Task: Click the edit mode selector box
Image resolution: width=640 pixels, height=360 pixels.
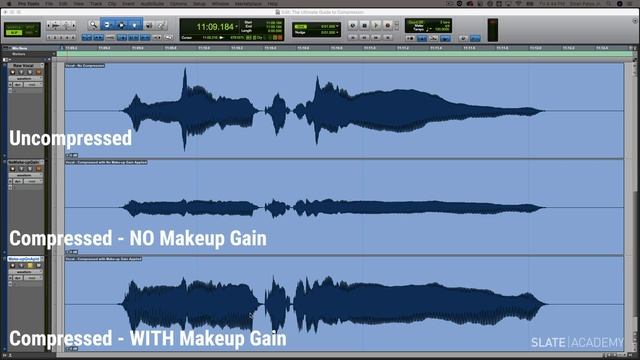Action: pyautogui.click(x=22, y=30)
